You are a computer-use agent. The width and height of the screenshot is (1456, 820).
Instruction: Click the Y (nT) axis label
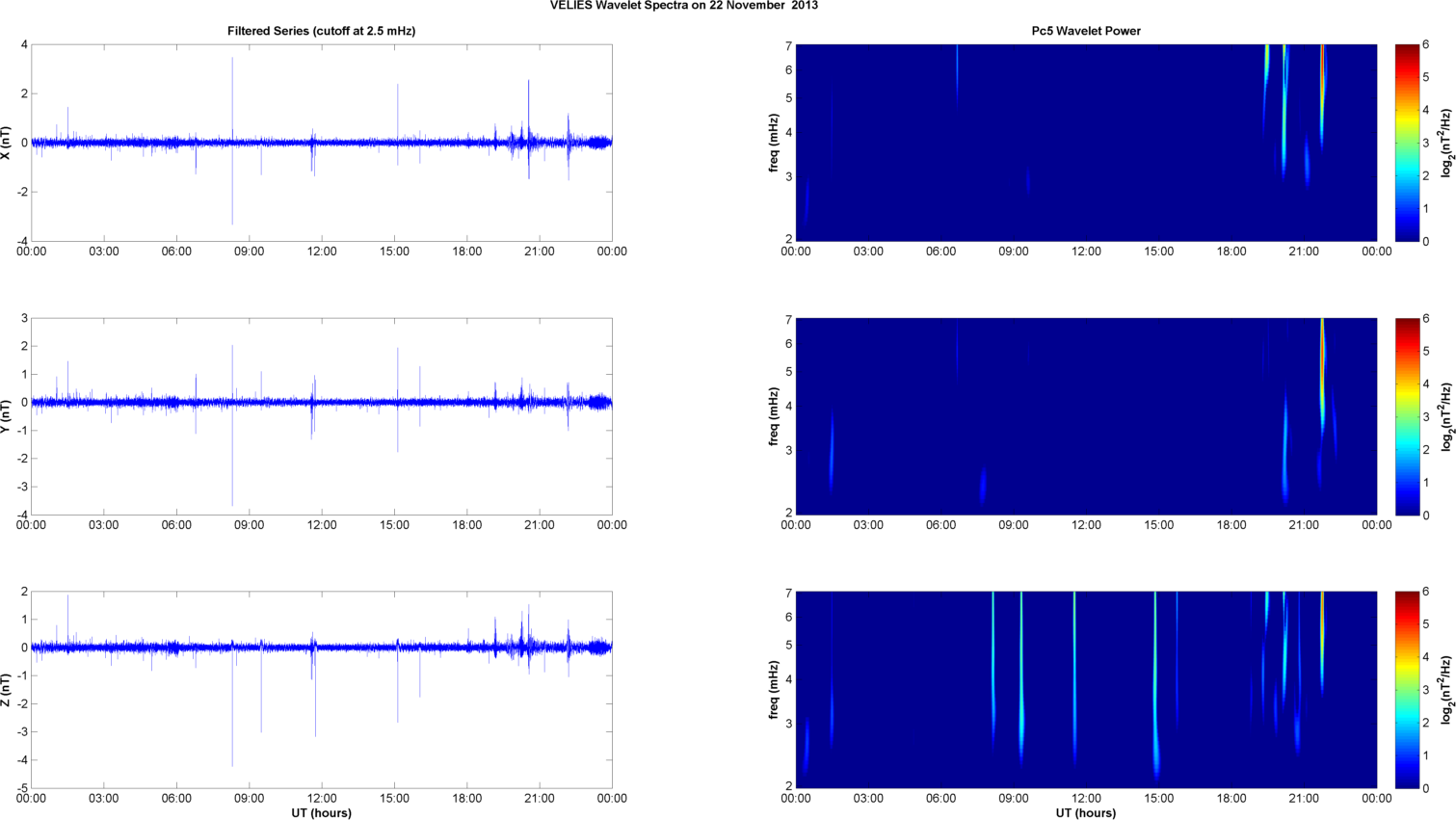pos(8,416)
